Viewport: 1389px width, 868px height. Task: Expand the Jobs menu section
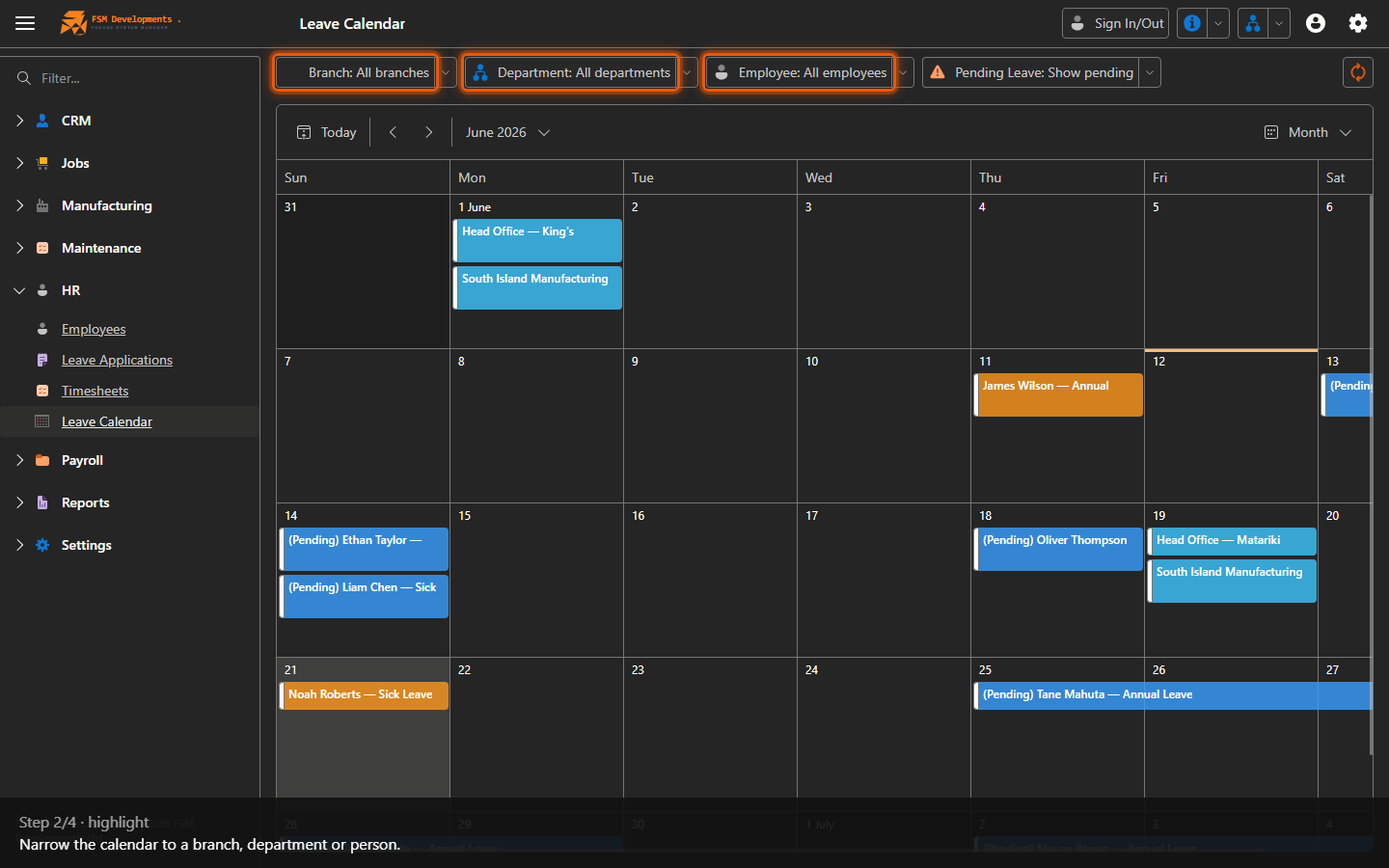pyautogui.click(x=19, y=163)
